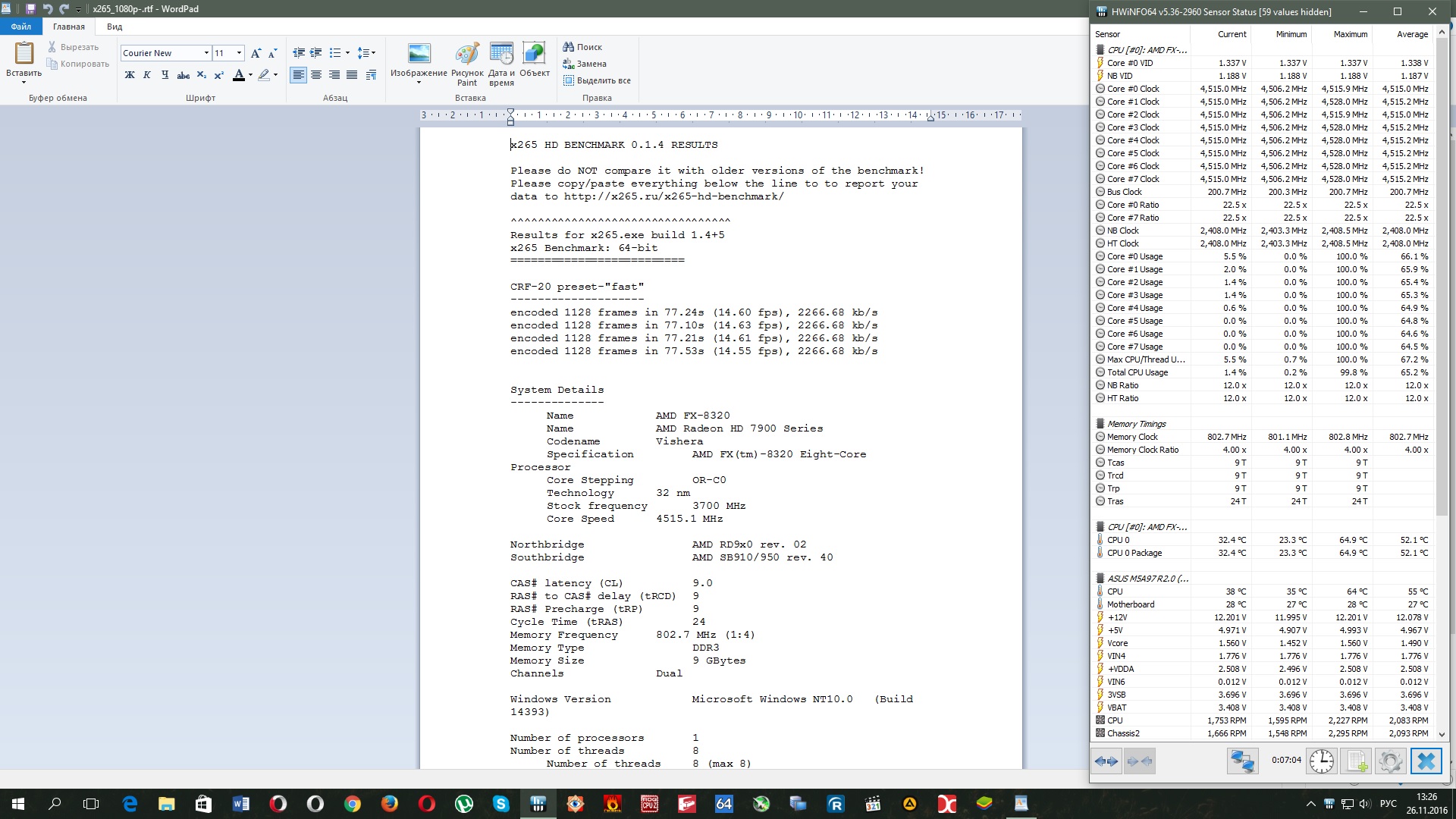Toggle bold Ж formatting
This screenshot has height=819, width=1456.
tap(130, 74)
